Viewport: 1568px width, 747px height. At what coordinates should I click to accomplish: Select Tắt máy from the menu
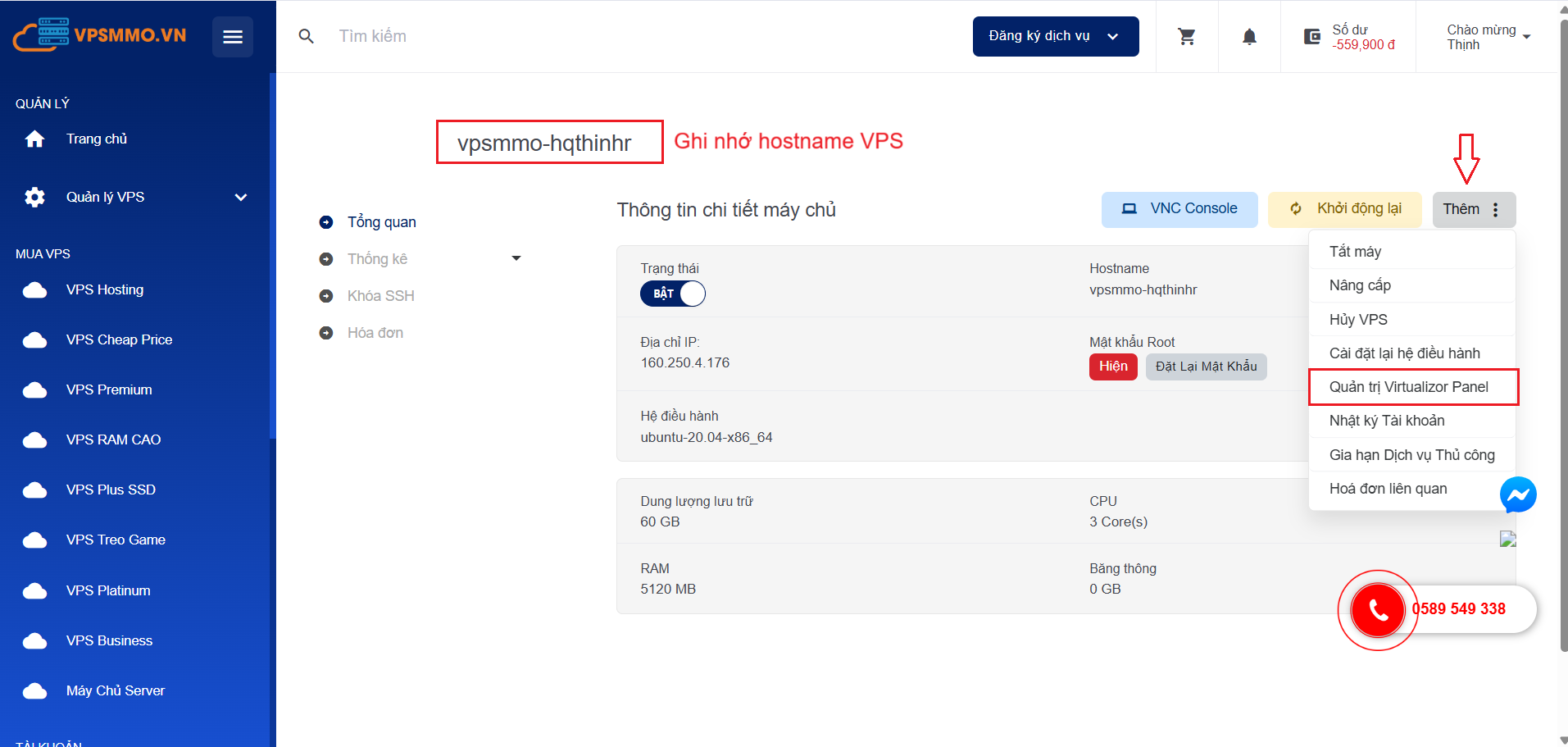coord(1411,252)
